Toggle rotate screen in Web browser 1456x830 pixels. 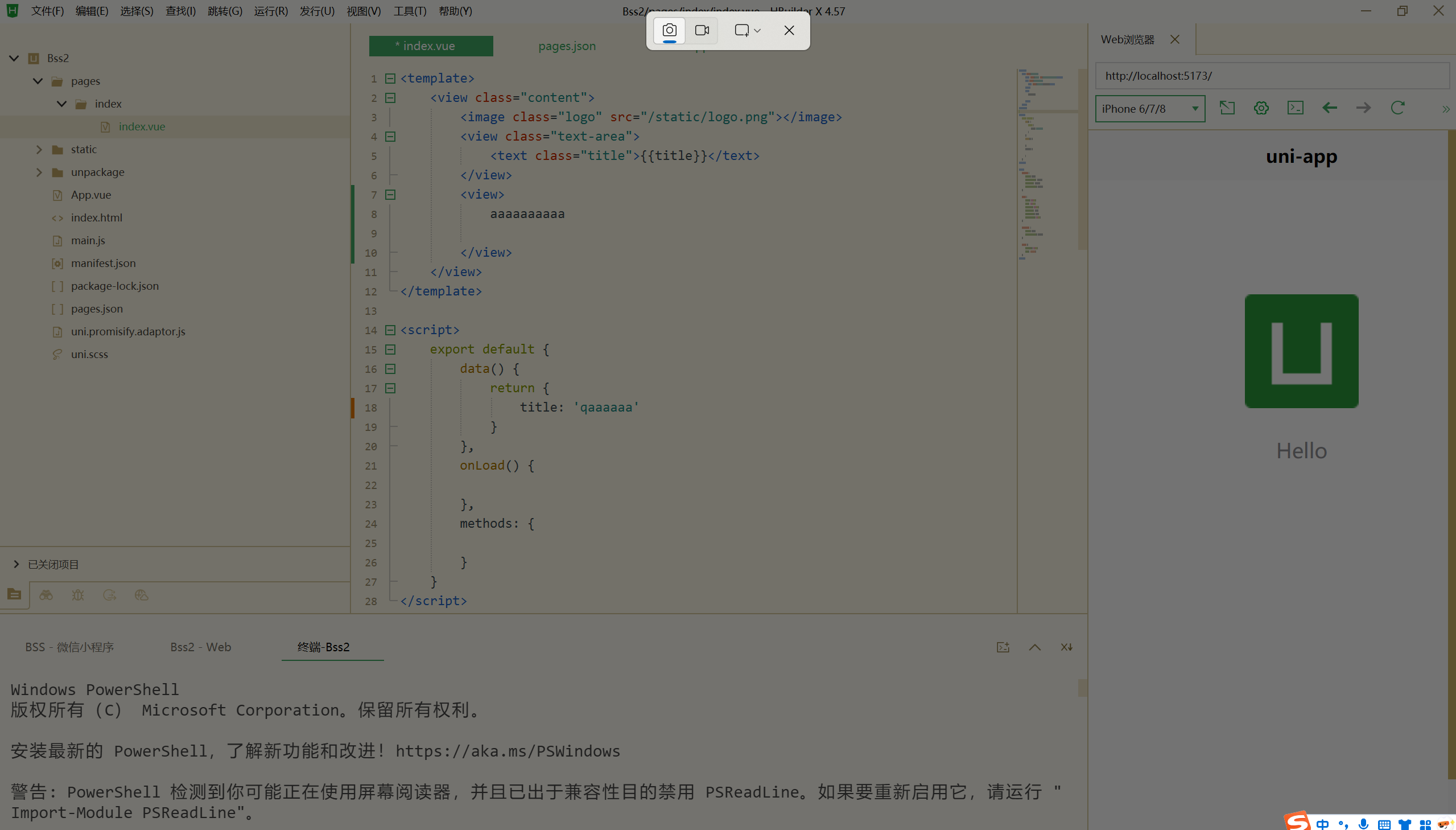[1227, 108]
